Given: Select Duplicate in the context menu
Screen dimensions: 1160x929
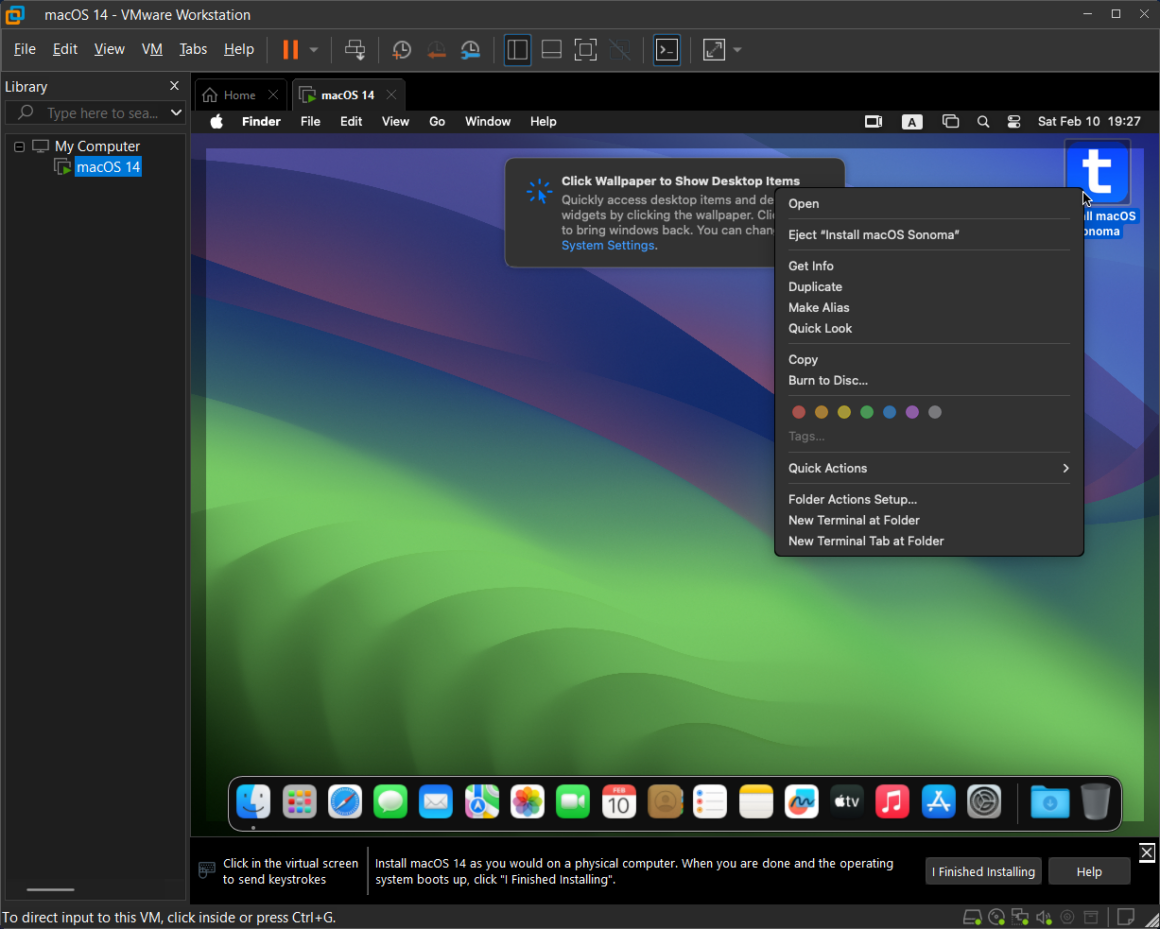Looking at the screenshot, I should point(928,286).
